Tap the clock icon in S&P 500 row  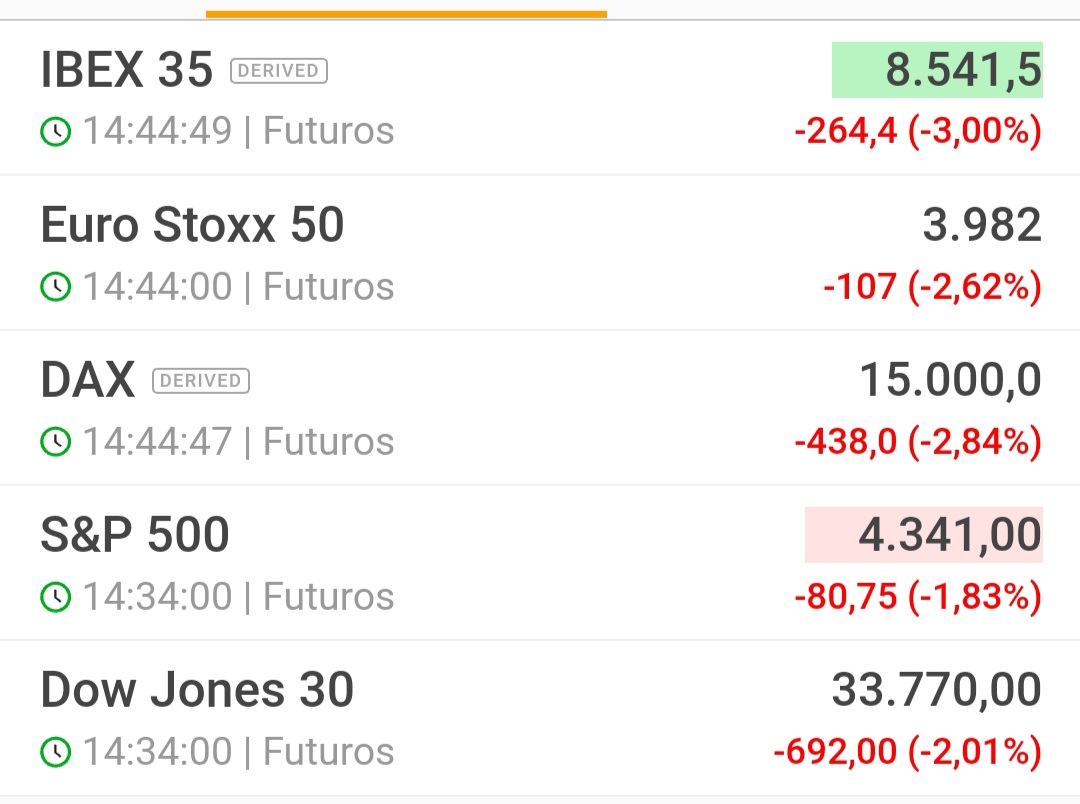point(56,597)
